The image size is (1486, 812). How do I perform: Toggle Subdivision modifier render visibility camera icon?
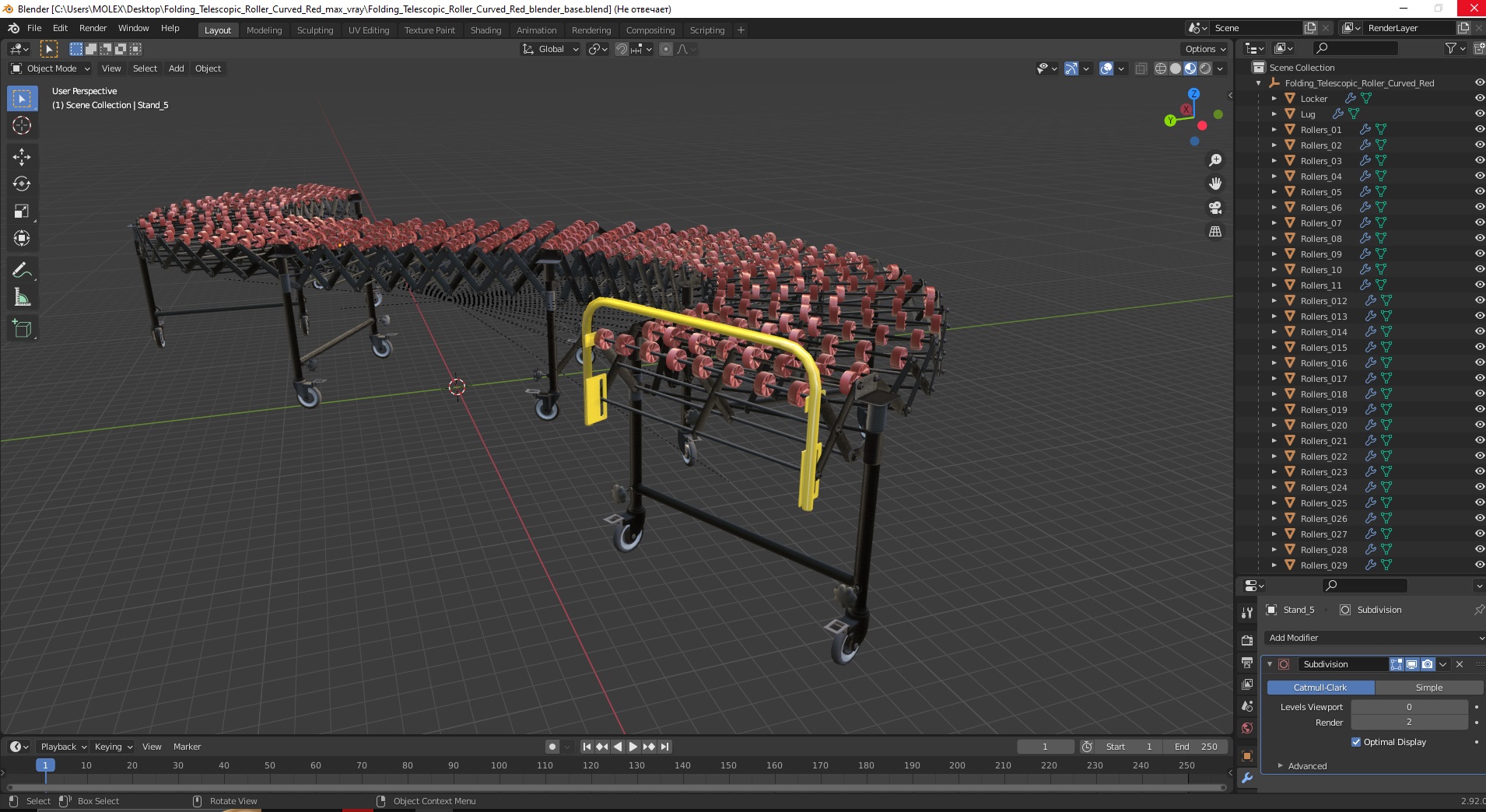(1427, 664)
